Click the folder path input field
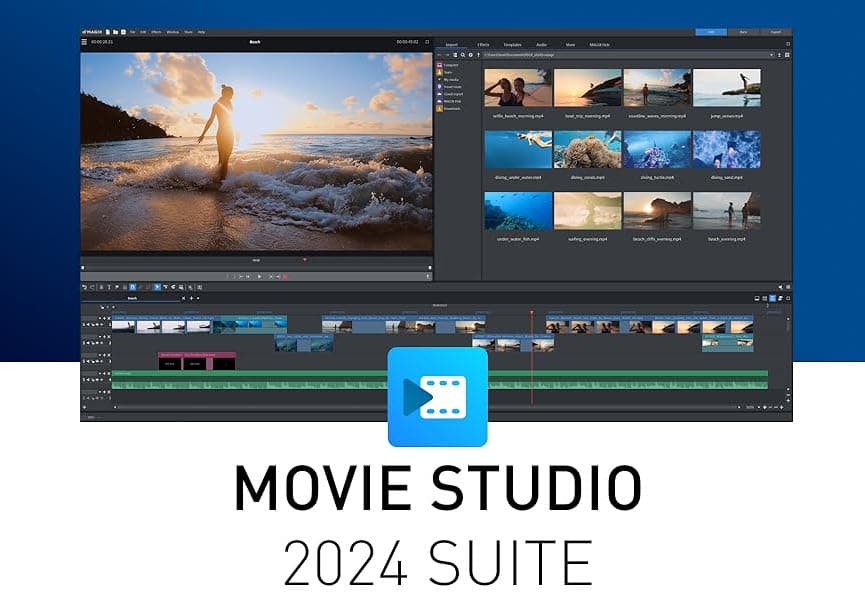 (626, 55)
